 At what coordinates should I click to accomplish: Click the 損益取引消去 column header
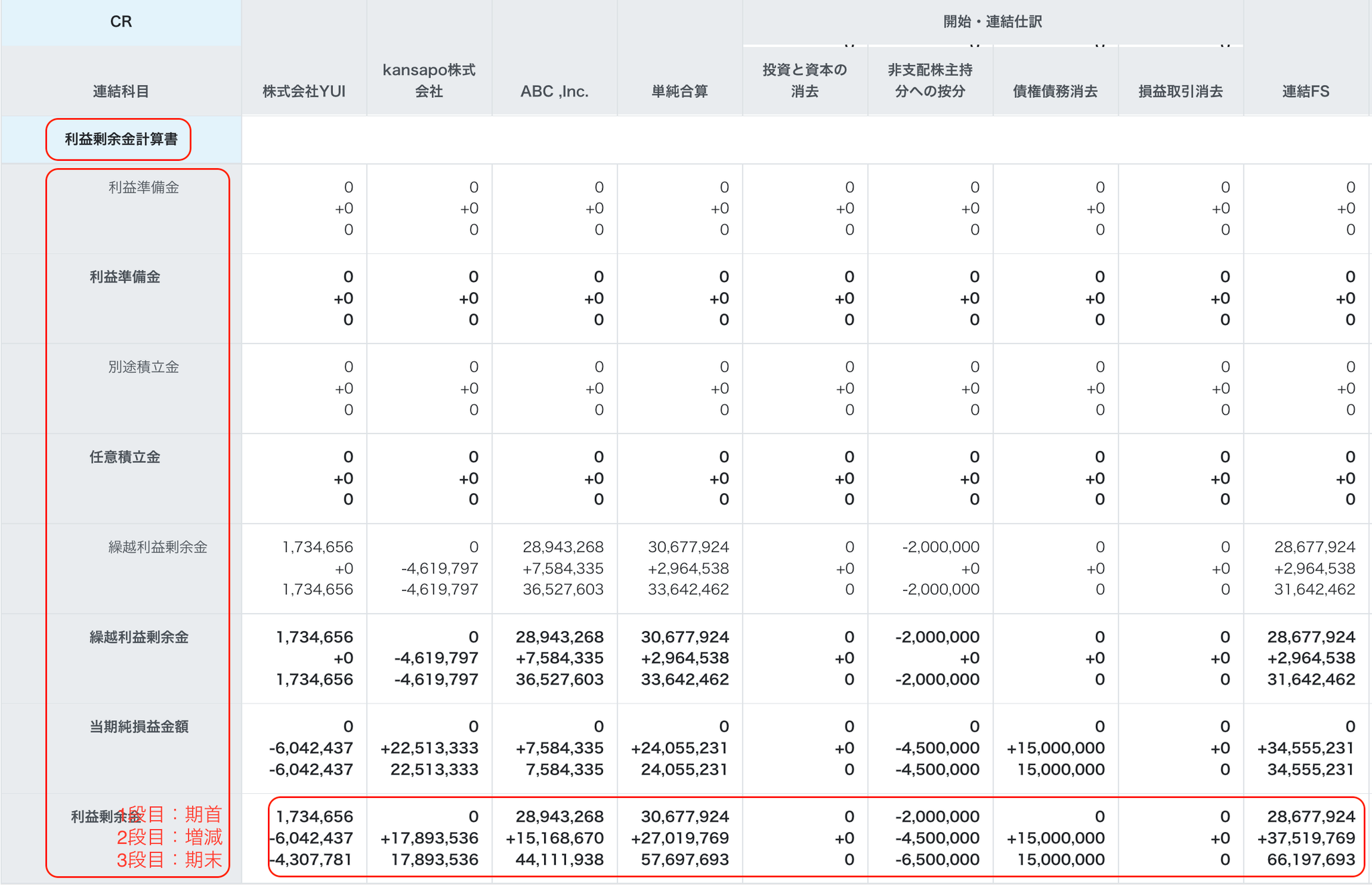tap(1180, 91)
